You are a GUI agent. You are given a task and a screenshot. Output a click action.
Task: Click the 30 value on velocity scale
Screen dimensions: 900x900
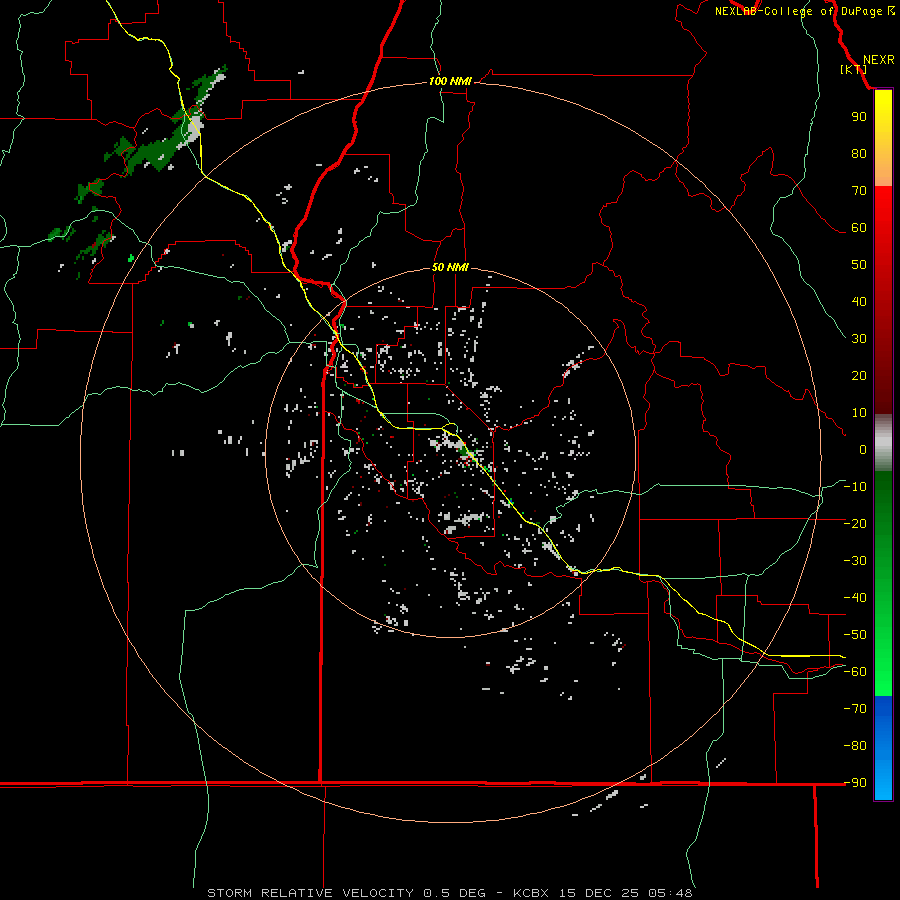pos(859,339)
